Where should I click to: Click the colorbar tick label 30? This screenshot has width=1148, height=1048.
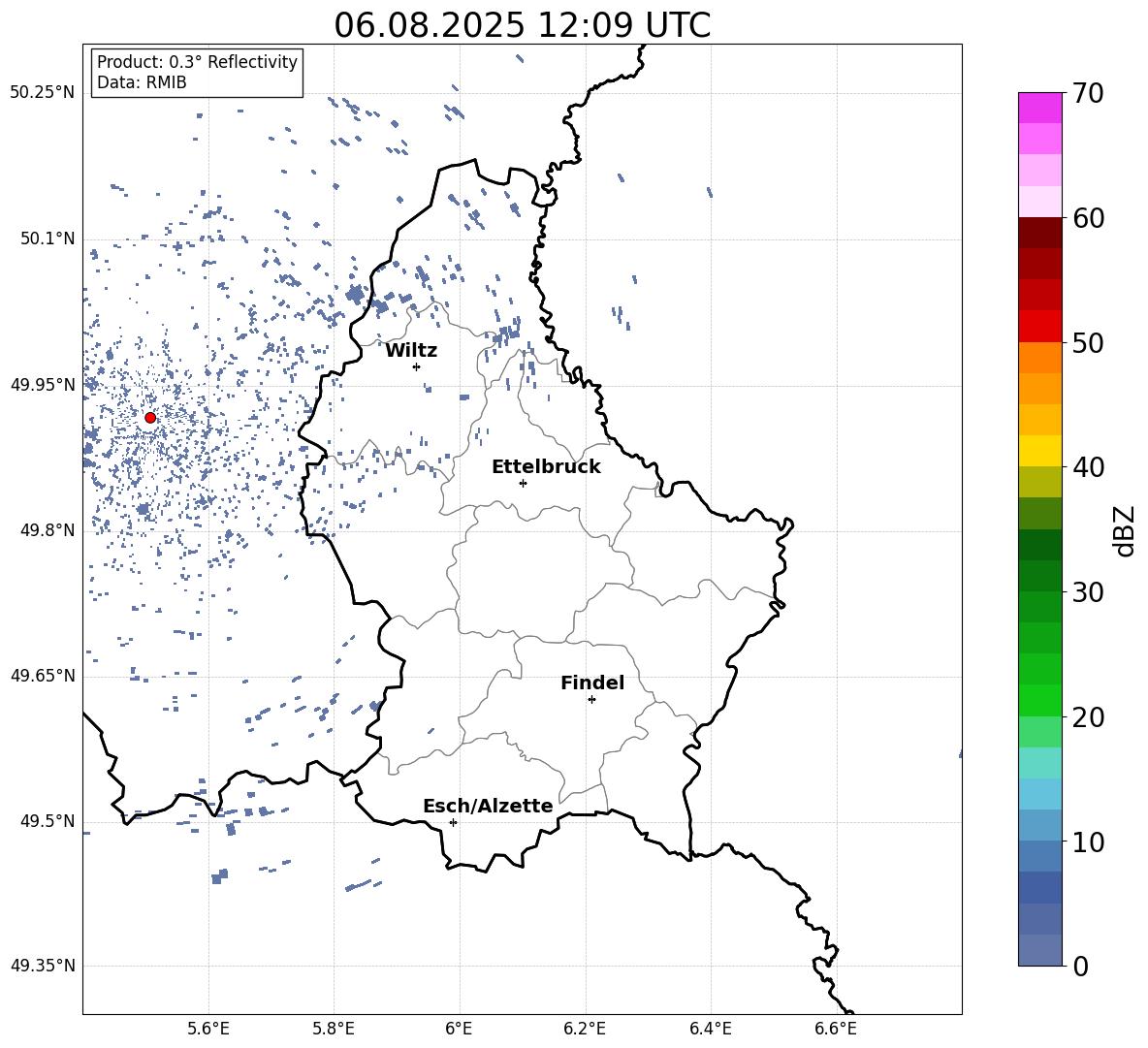(x=1088, y=592)
